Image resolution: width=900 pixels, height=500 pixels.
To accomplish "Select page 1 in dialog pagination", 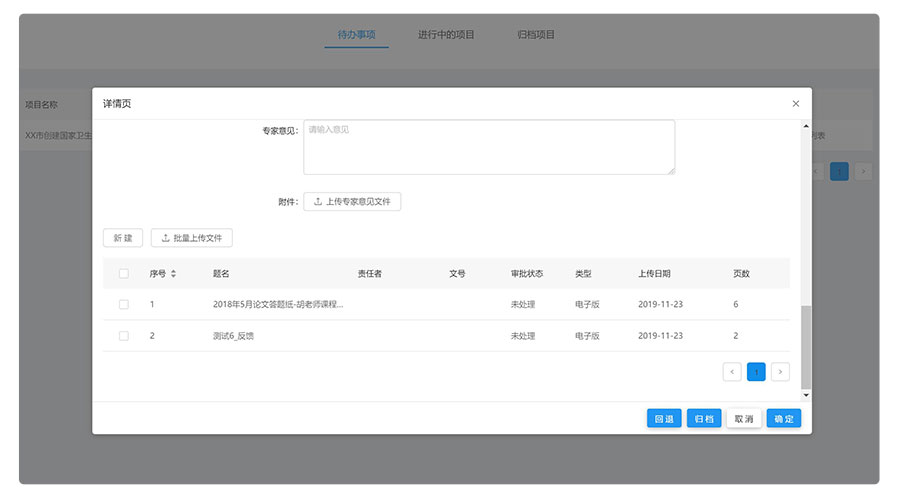I will point(756,372).
